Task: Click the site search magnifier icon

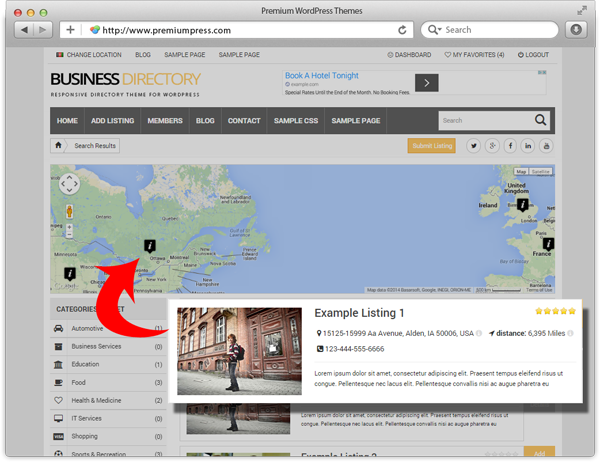Action: pos(541,121)
